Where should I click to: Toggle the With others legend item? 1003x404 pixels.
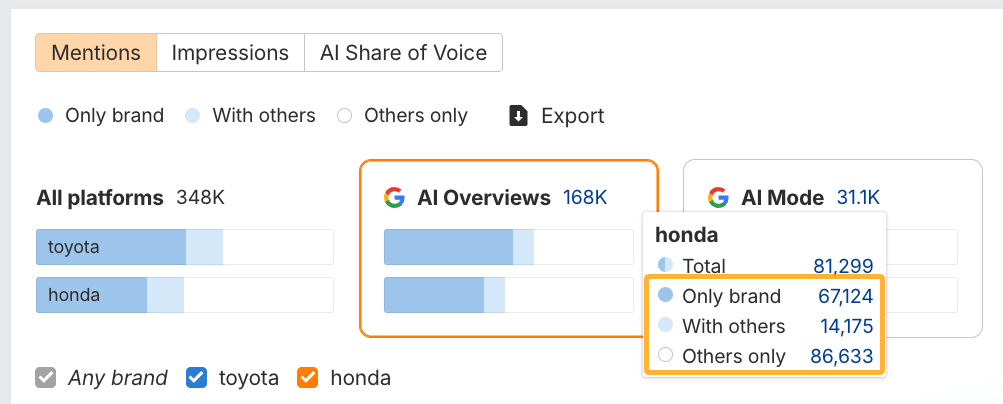pos(250,116)
